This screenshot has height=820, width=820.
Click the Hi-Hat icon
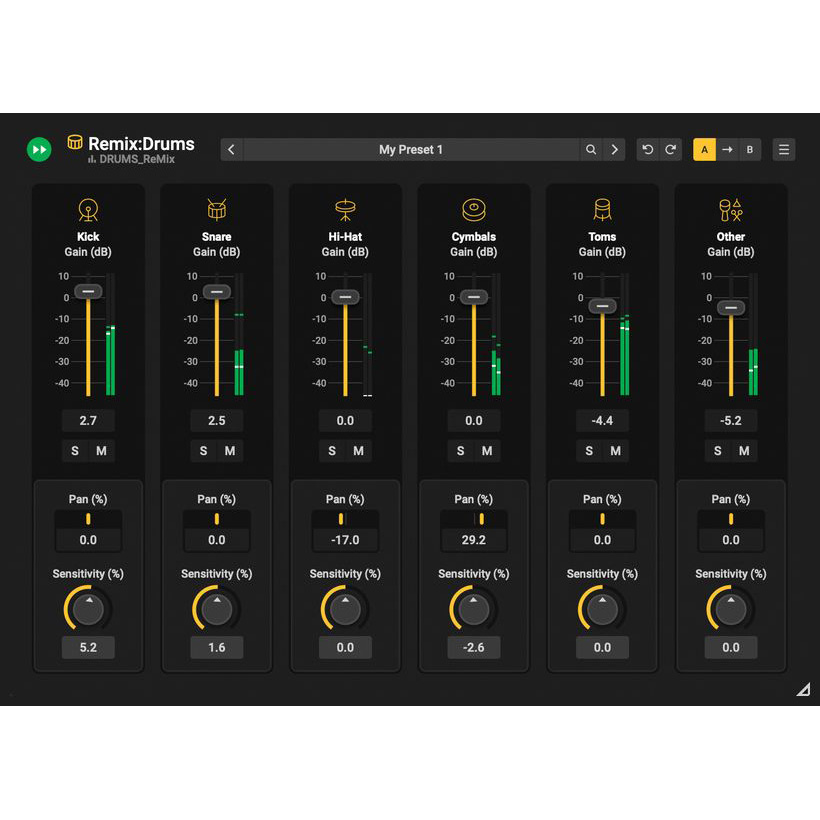click(345, 210)
